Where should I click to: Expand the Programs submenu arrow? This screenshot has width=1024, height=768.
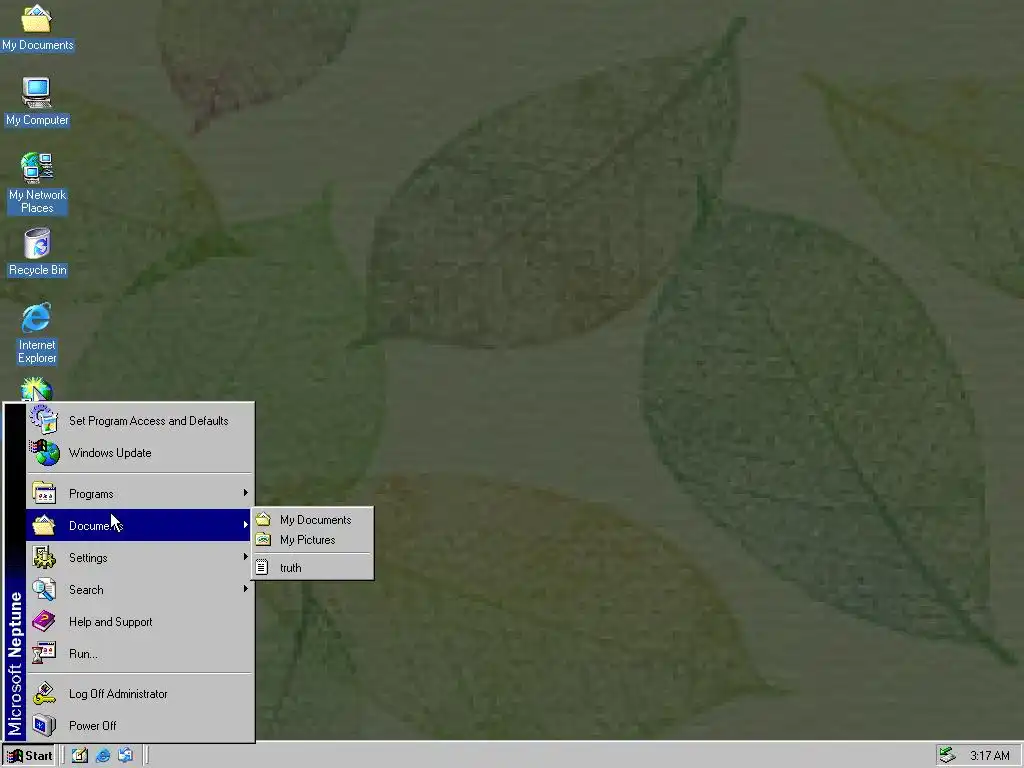(246, 492)
